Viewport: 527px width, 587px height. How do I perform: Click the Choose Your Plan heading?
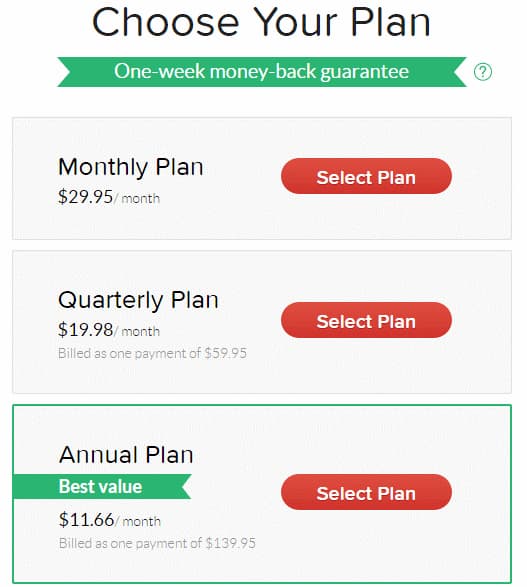pyautogui.click(x=261, y=22)
